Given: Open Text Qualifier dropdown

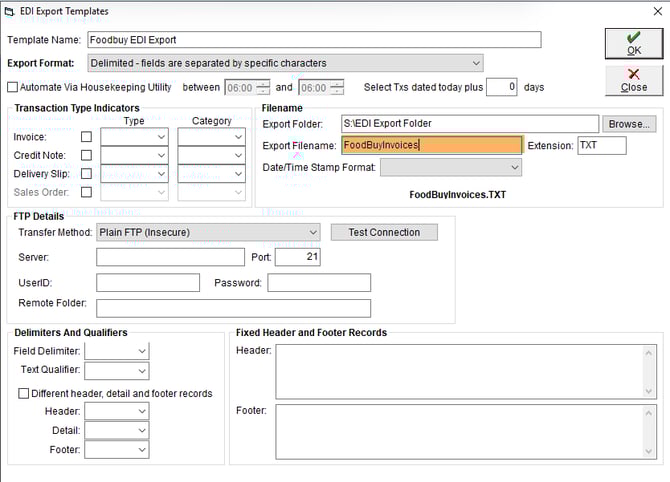Looking at the screenshot, I should tap(117, 371).
